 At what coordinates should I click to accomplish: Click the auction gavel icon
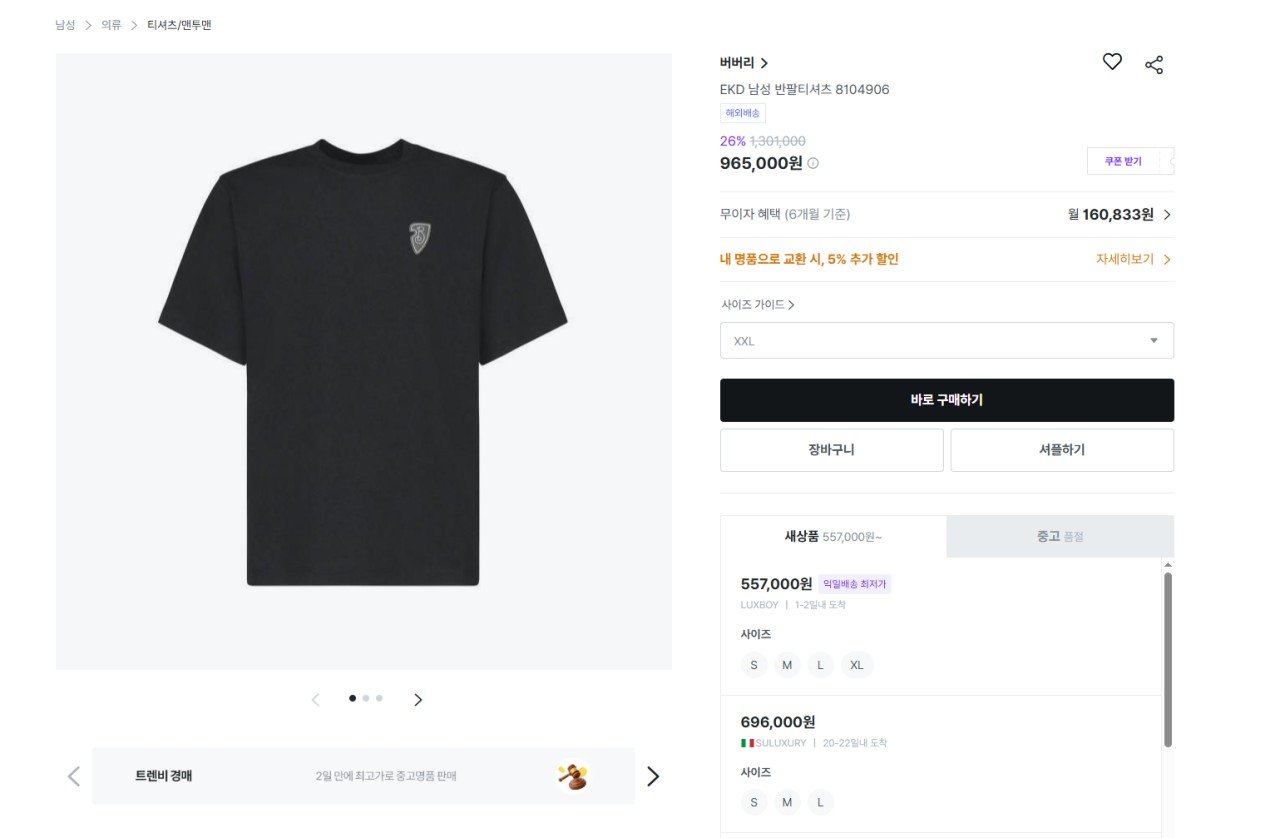pos(572,776)
